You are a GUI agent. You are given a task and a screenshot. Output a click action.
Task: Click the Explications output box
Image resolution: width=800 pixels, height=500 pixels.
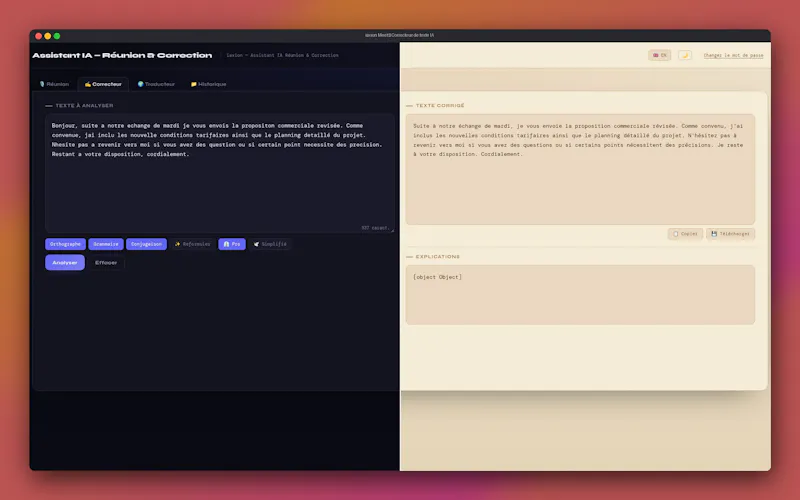[580, 294]
